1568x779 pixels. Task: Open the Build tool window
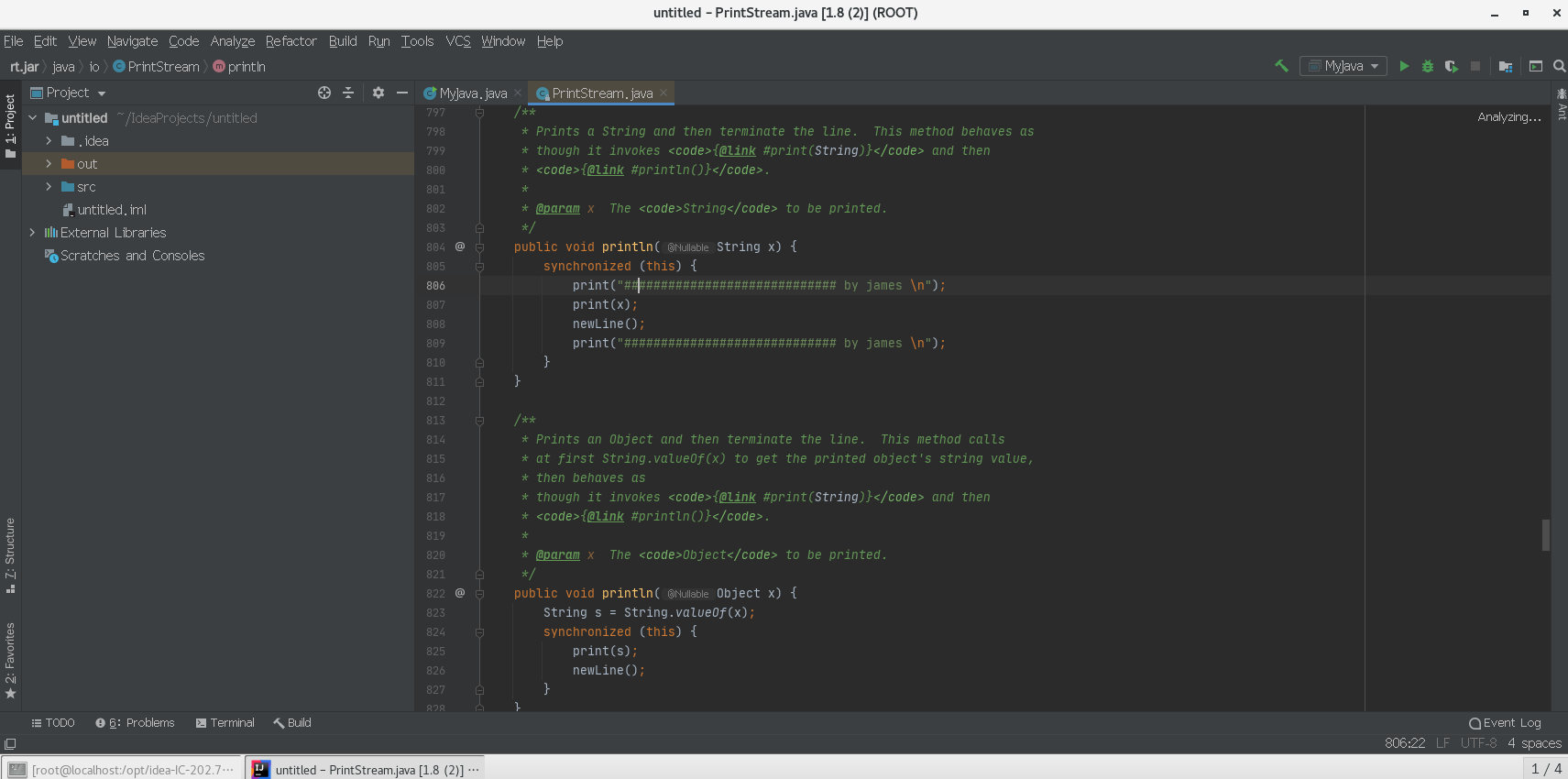pos(292,723)
